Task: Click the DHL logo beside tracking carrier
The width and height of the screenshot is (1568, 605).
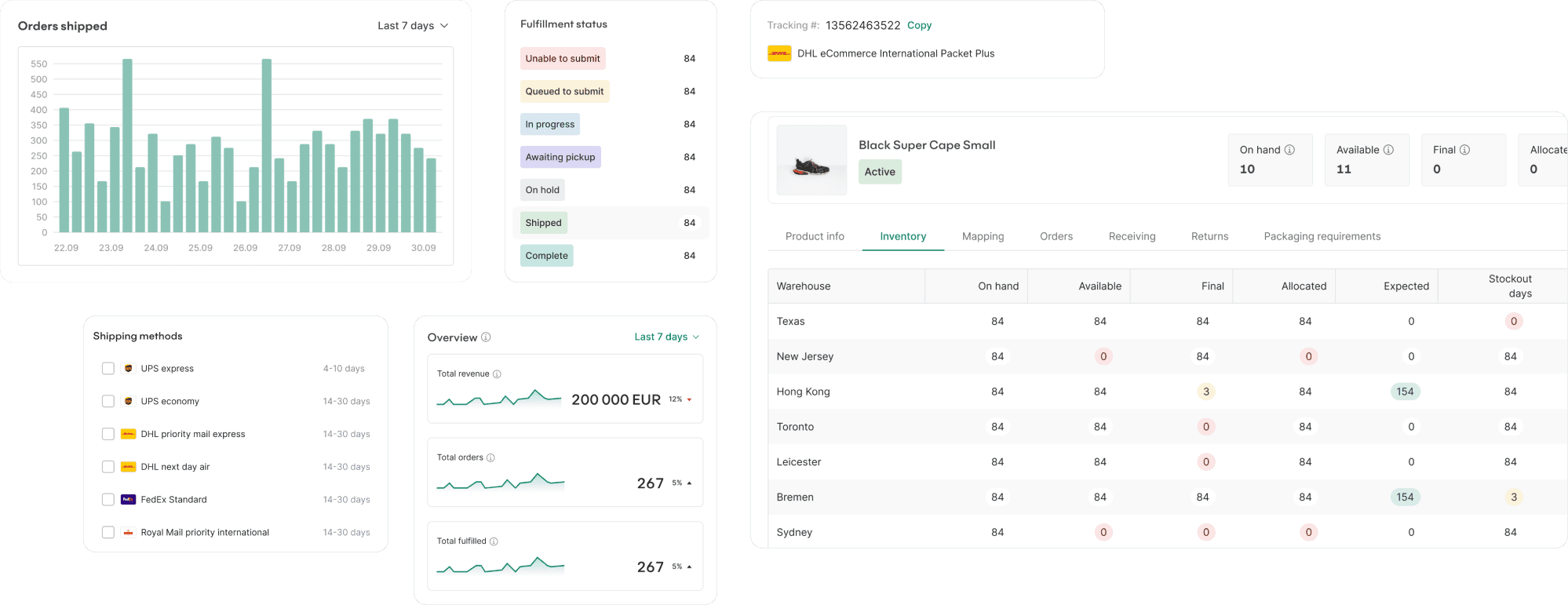Action: point(779,53)
